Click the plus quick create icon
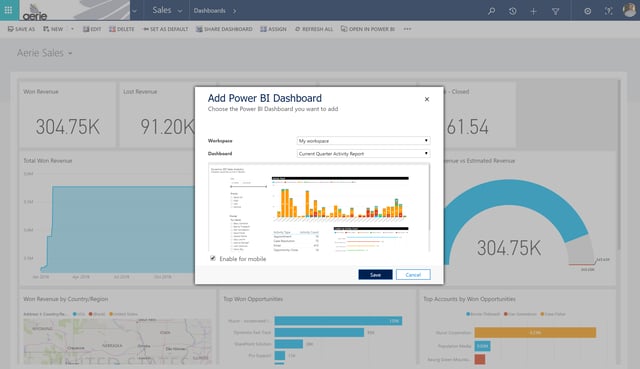The width and height of the screenshot is (640, 369). tap(533, 11)
